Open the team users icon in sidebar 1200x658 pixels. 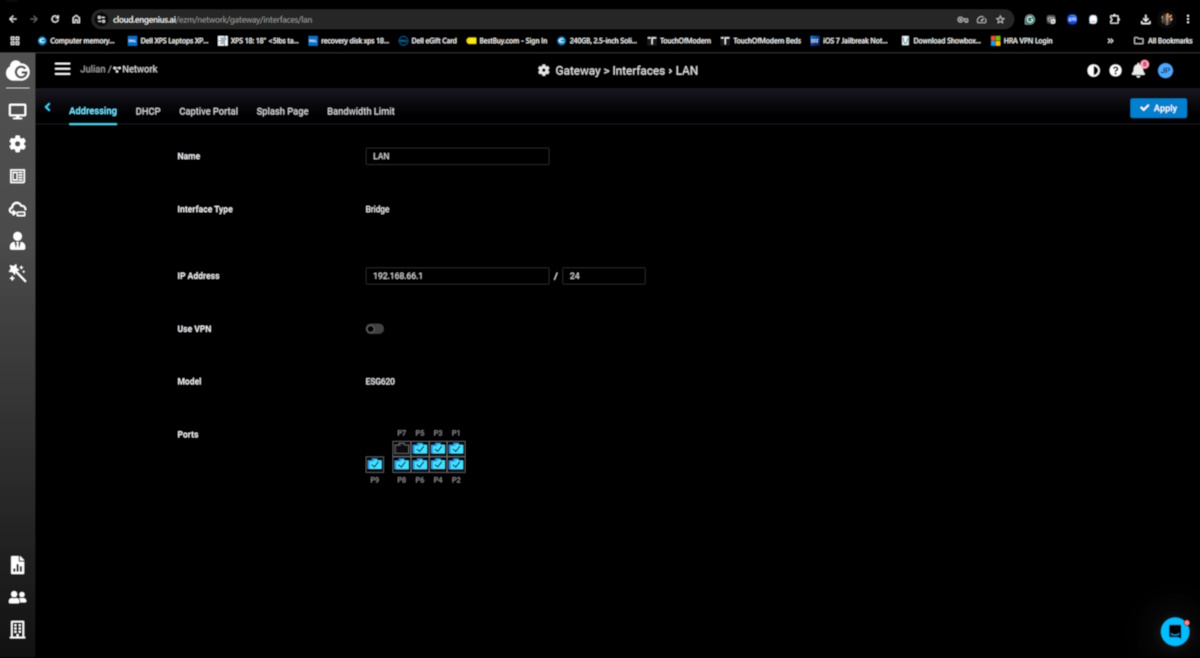coord(17,597)
